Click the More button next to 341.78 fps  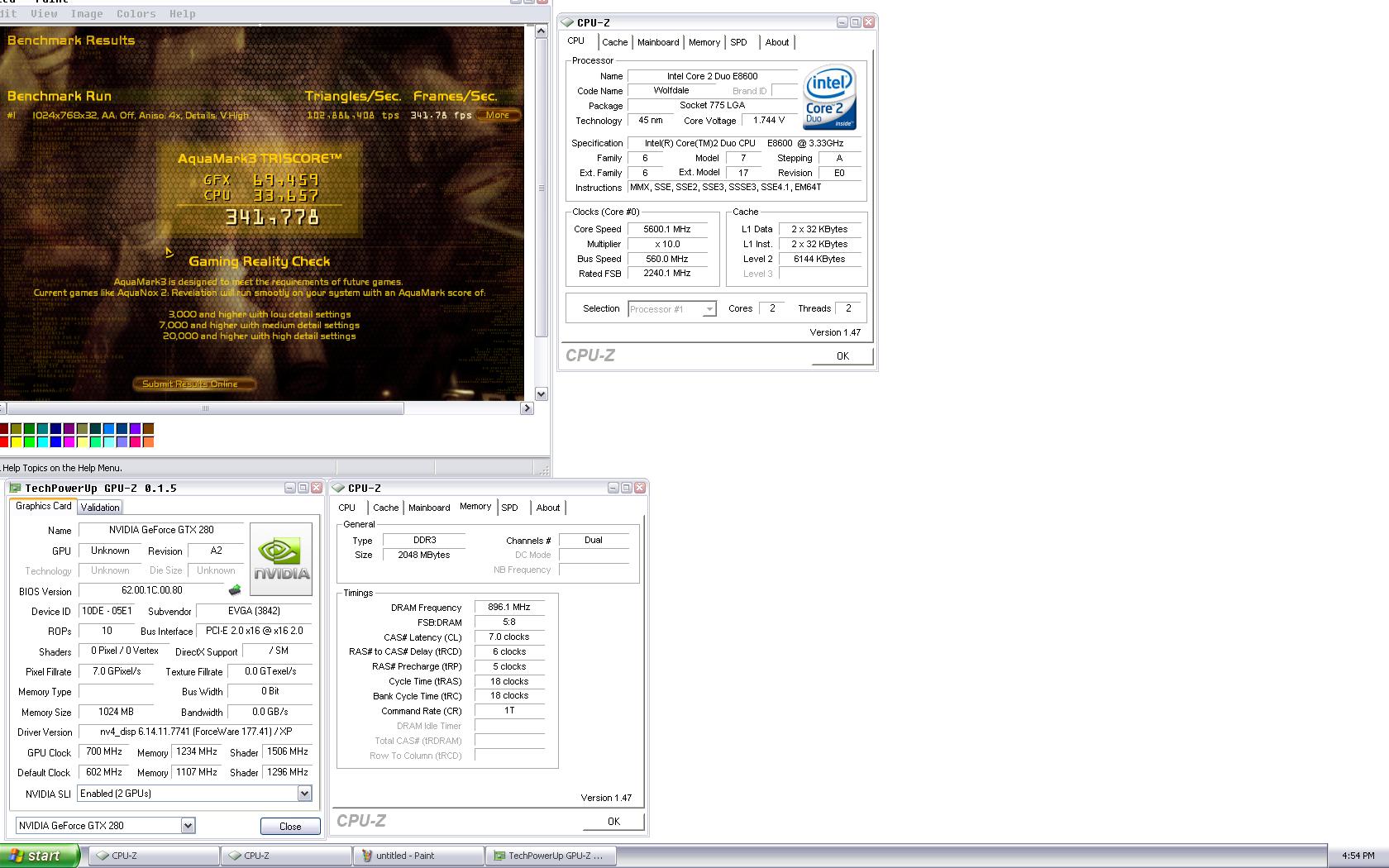coord(498,115)
